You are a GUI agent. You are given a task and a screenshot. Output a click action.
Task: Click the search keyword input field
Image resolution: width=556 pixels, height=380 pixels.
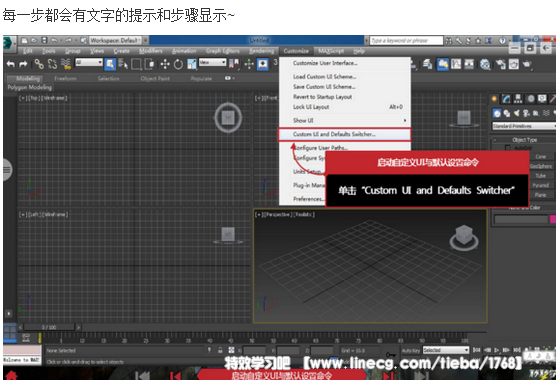406,41
